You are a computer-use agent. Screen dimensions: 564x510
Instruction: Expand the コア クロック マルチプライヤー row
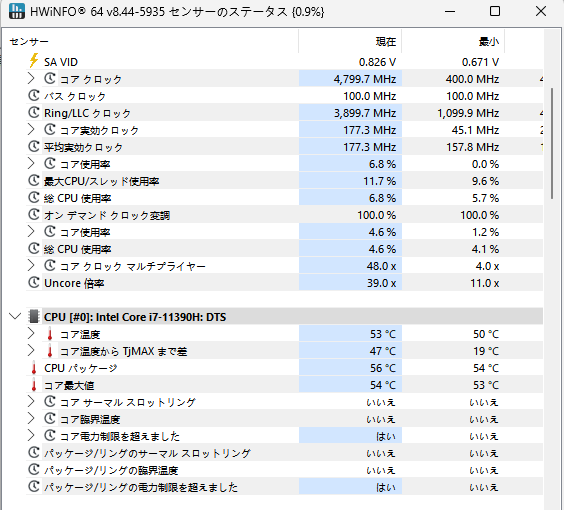tap(31, 266)
